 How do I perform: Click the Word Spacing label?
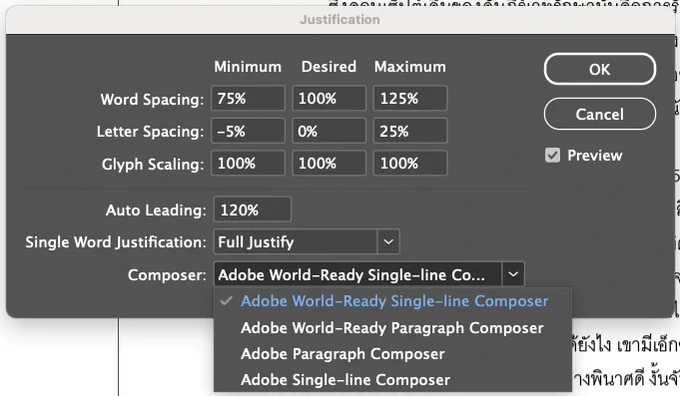pos(152,99)
